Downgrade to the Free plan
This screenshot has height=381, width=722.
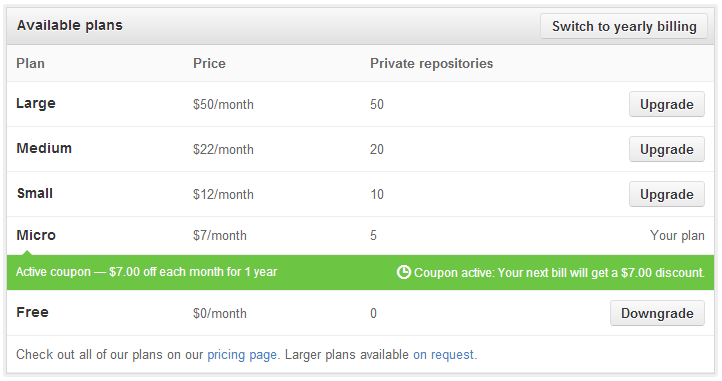click(x=657, y=313)
